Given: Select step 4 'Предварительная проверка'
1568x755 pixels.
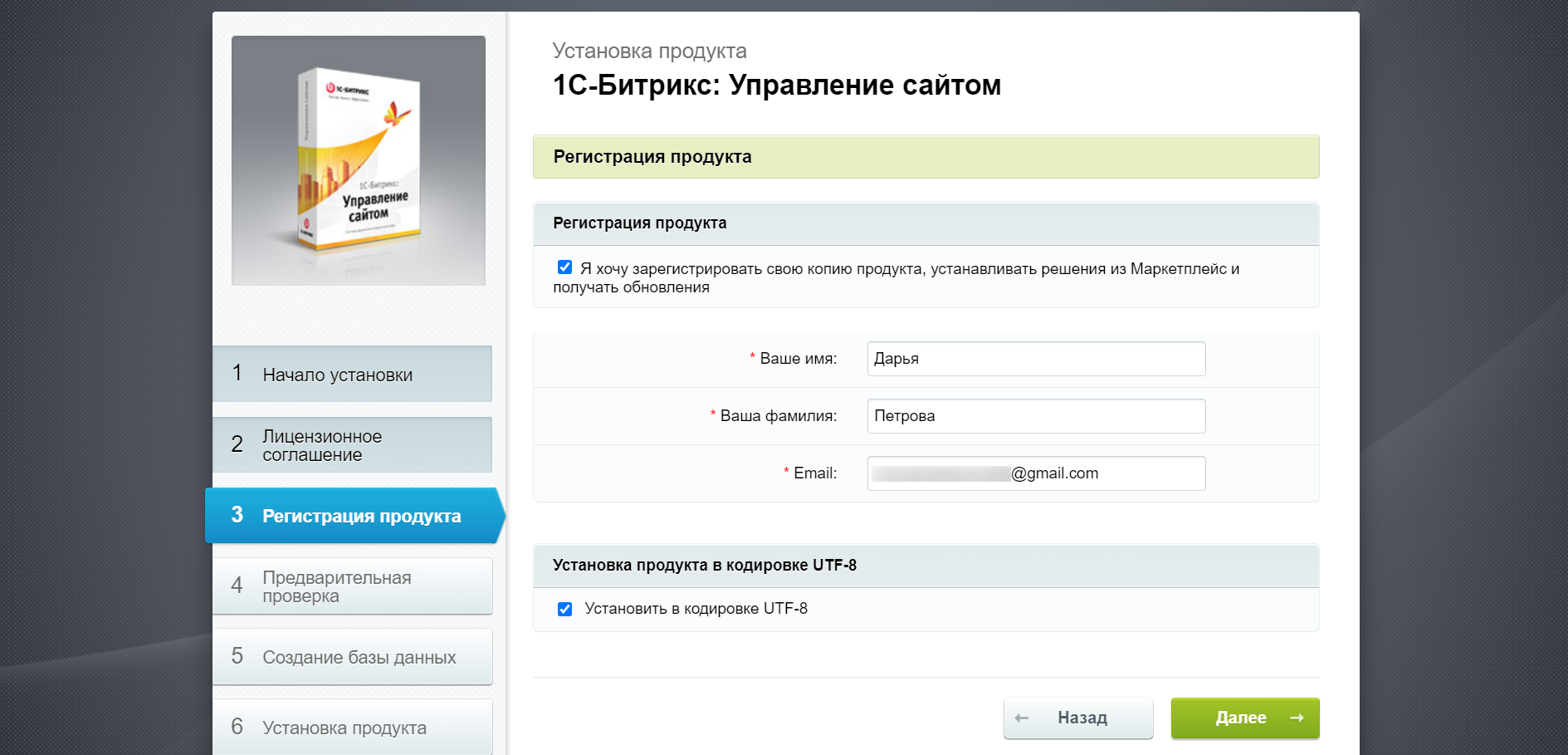Looking at the screenshot, I should [352, 586].
